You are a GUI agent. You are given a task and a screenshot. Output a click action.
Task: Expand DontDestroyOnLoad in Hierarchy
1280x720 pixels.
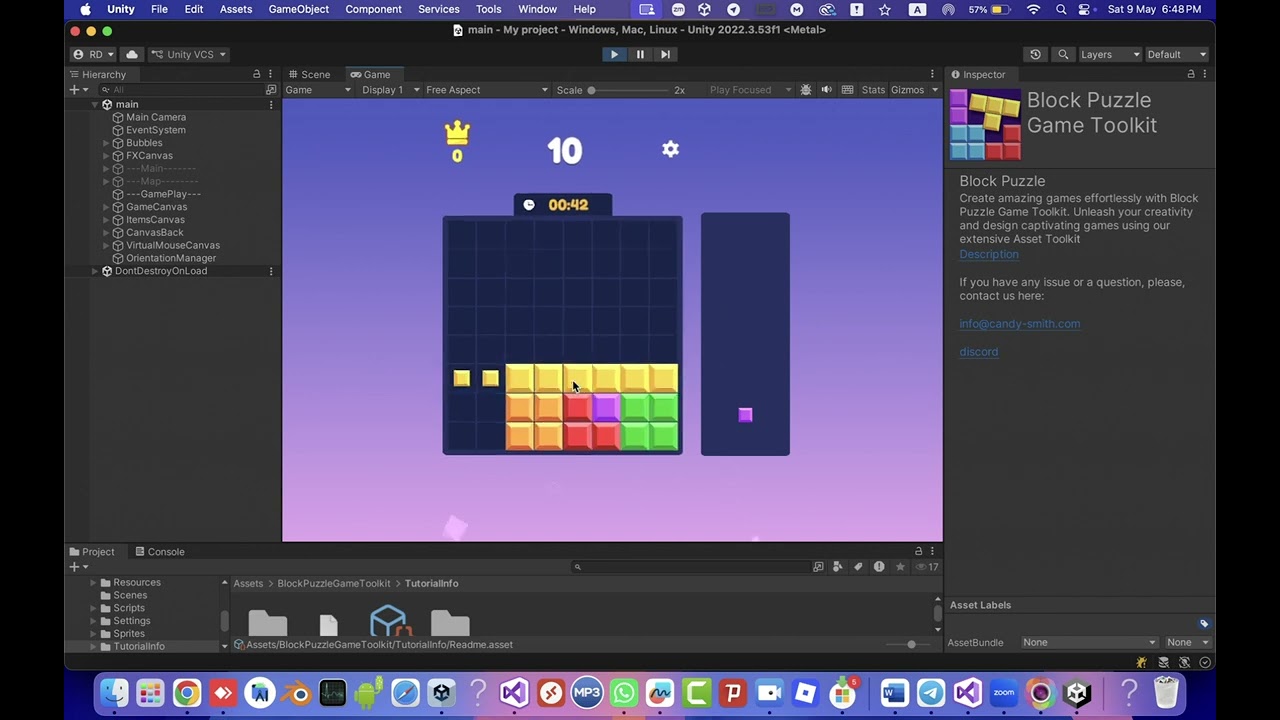[95, 271]
